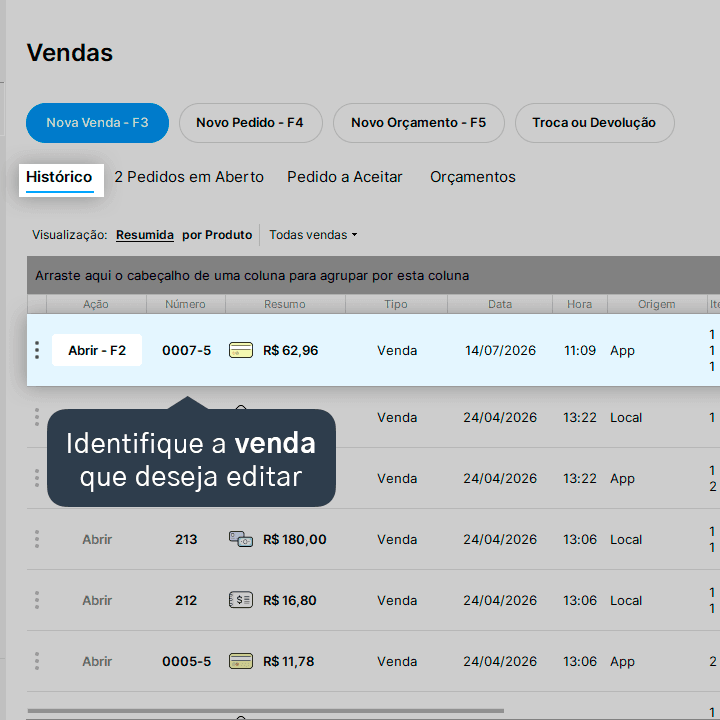Image resolution: width=720 pixels, height=720 pixels.
Task: Sort by the Número column header
Action: pyautogui.click(x=186, y=304)
